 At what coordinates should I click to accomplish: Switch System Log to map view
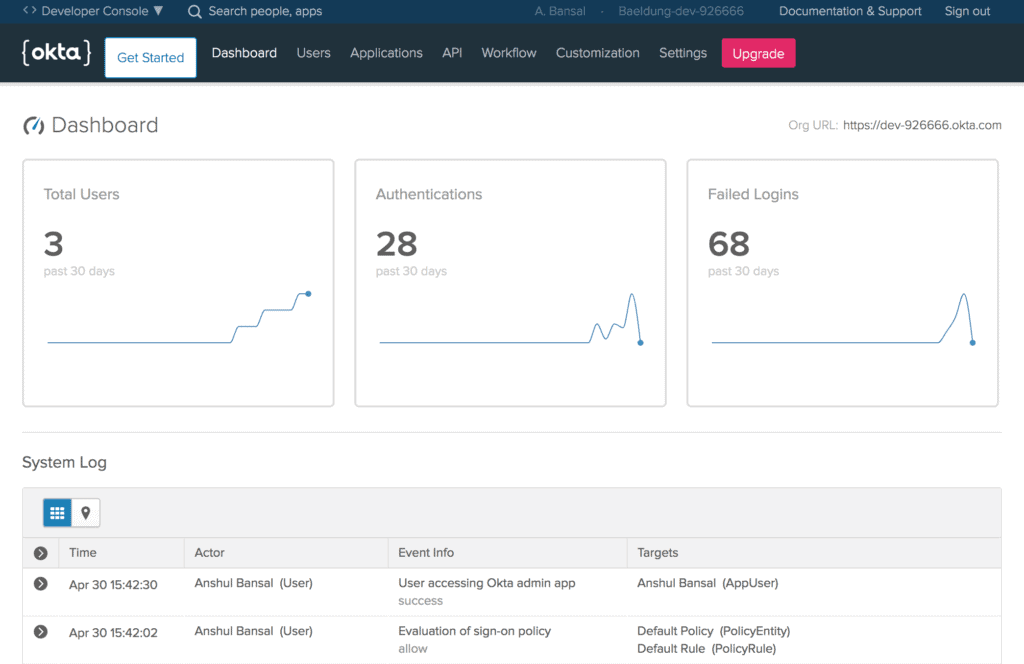pyautogui.click(x=86, y=513)
